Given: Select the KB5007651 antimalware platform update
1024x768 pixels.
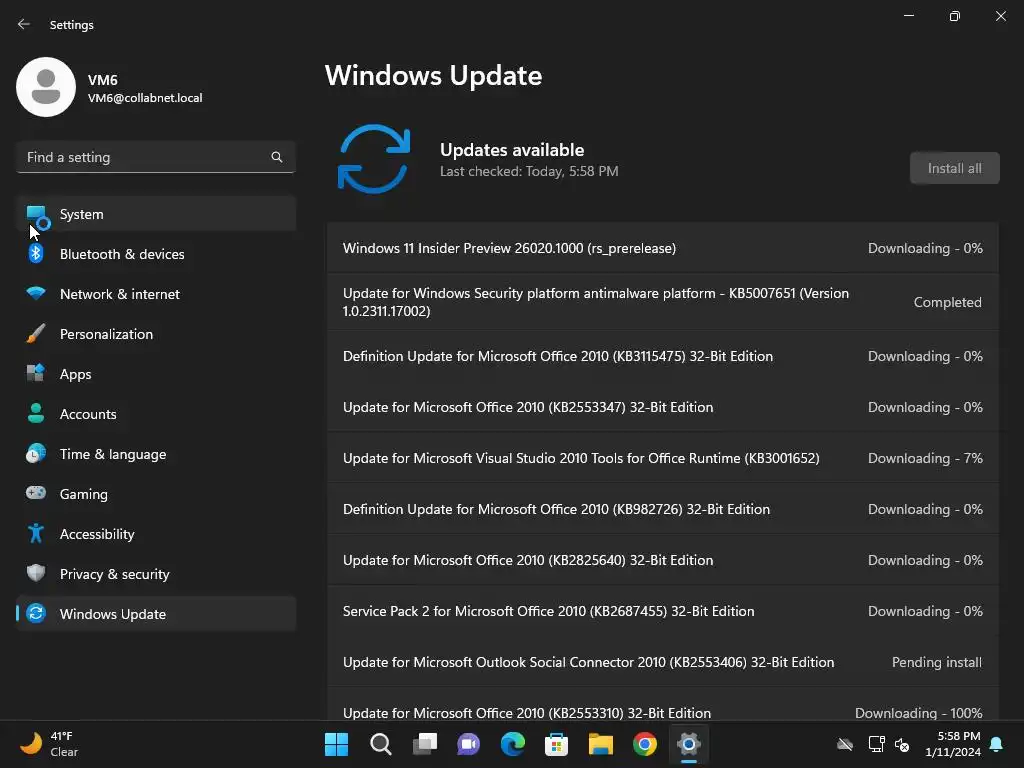Looking at the screenshot, I should click(663, 302).
